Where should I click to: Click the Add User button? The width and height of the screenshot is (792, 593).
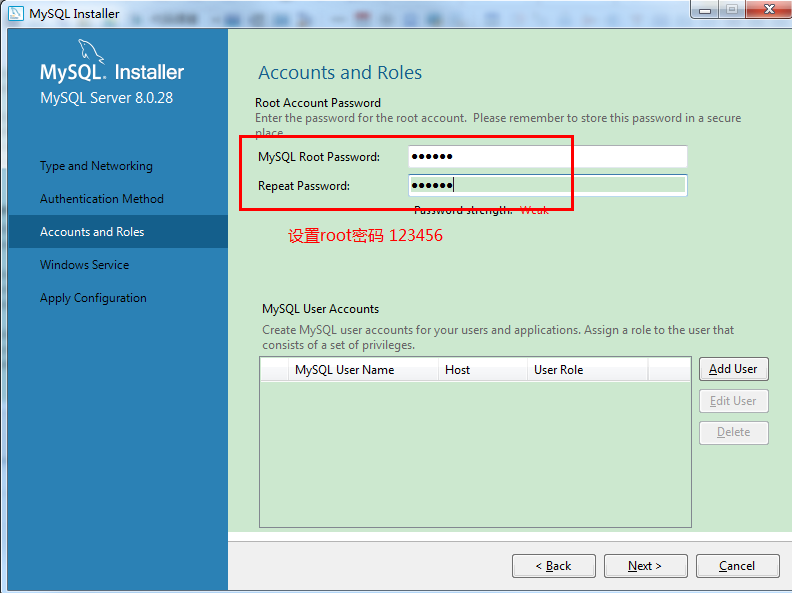pyautogui.click(x=733, y=369)
